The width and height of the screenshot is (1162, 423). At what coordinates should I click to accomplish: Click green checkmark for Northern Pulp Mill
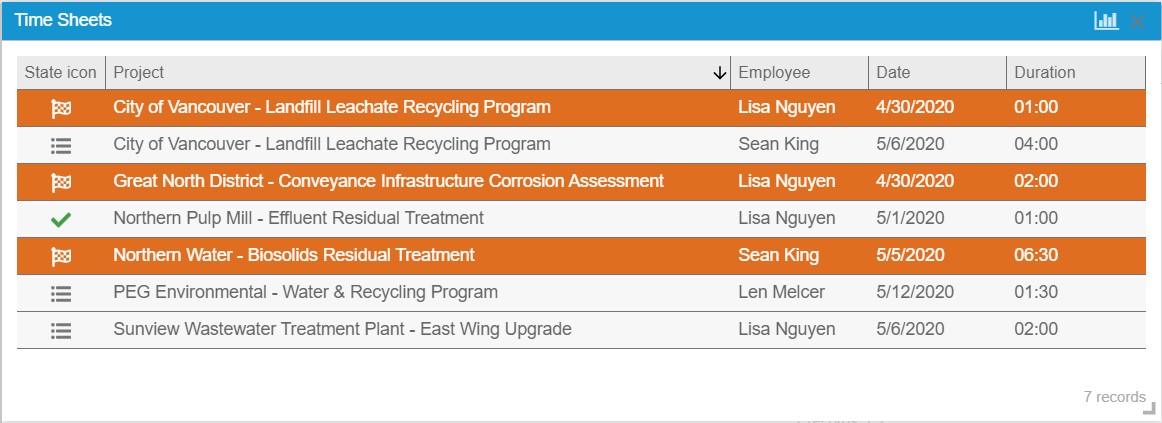point(61,218)
